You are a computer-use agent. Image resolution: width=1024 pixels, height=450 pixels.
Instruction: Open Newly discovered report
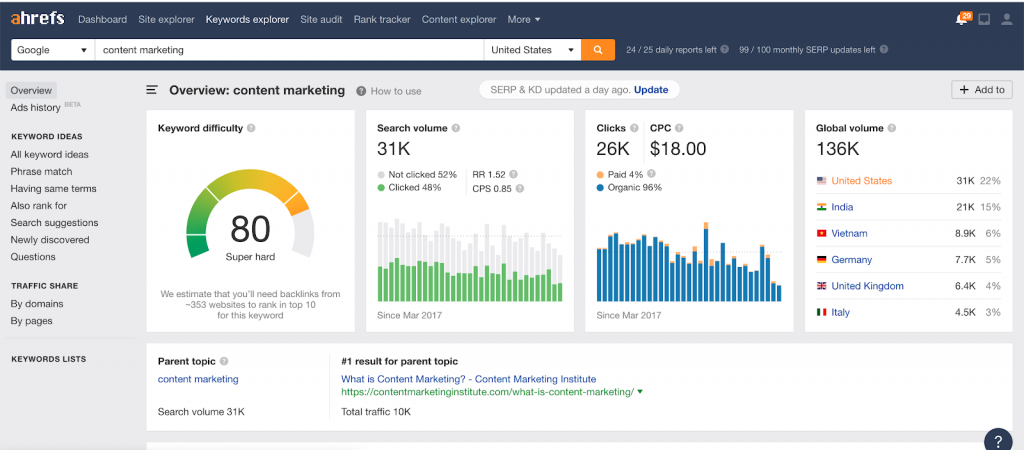pyautogui.click(x=50, y=240)
